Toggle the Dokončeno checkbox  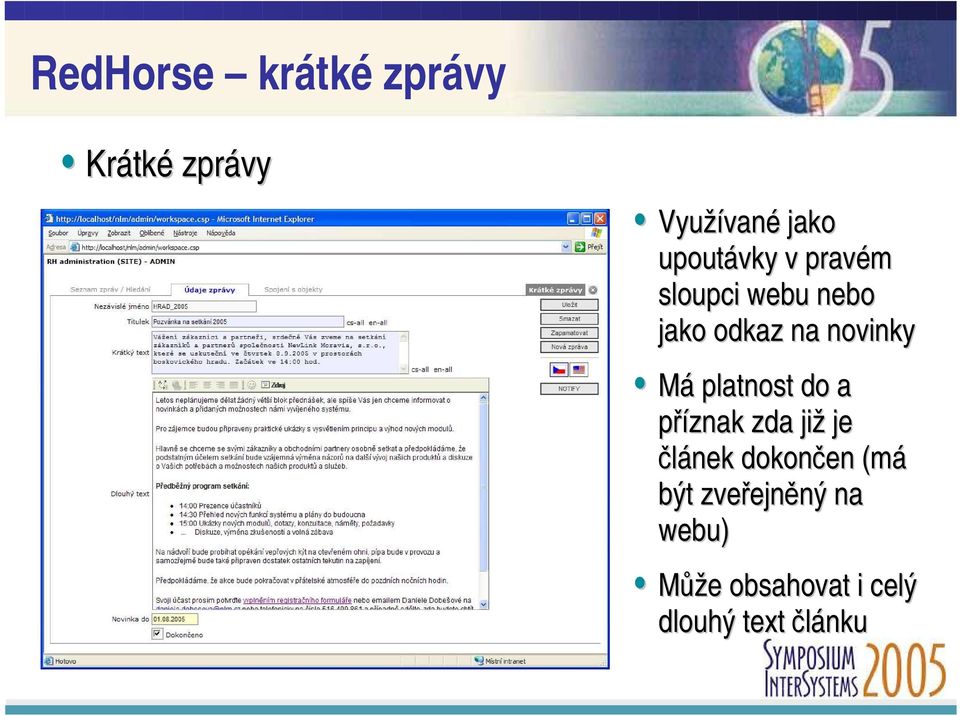pyautogui.click(x=158, y=635)
